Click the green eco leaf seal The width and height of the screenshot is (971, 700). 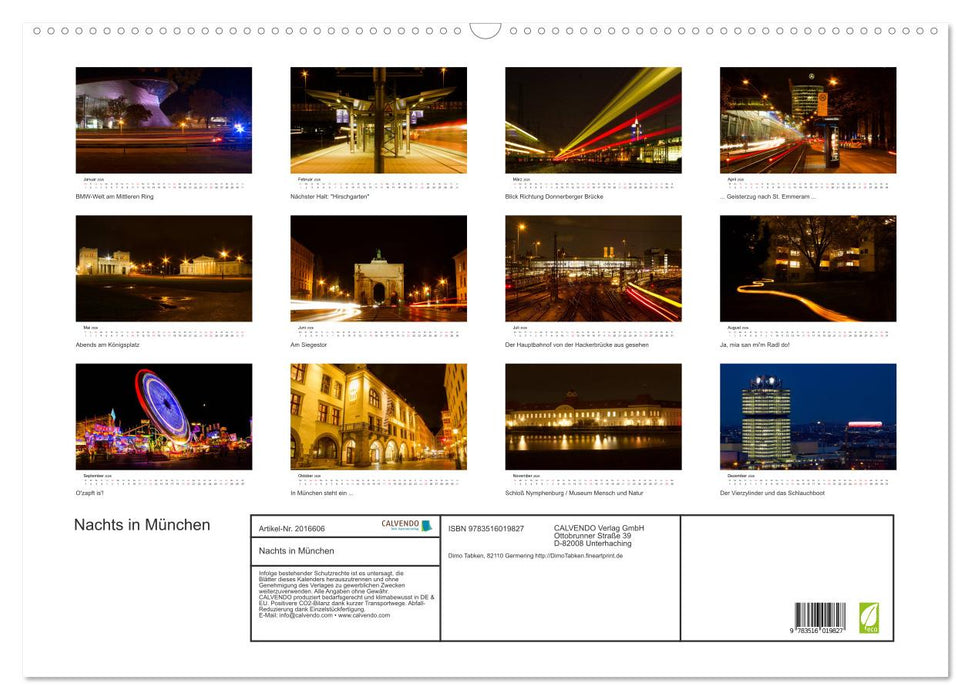(x=869, y=618)
